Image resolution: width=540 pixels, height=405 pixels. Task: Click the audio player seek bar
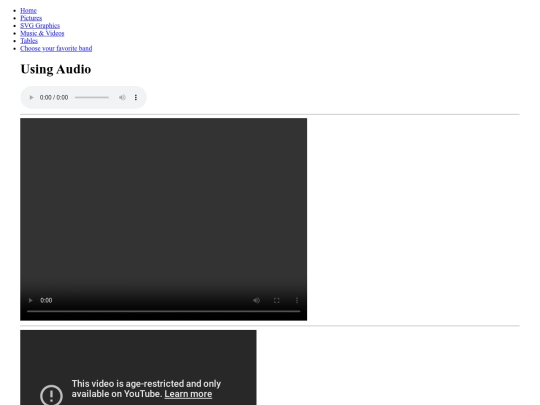92,97
